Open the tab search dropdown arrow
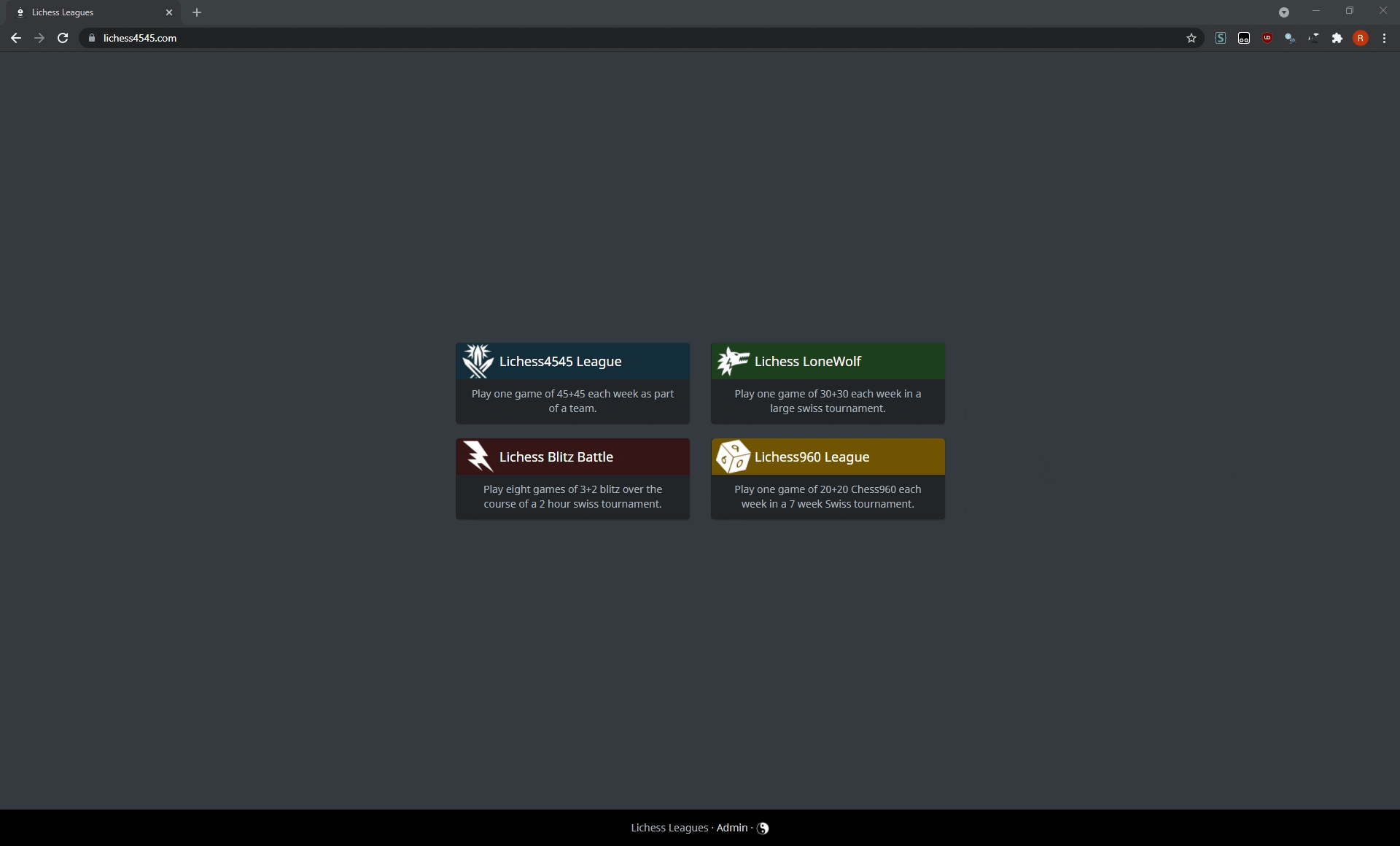1400x846 pixels. click(x=1284, y=12)
